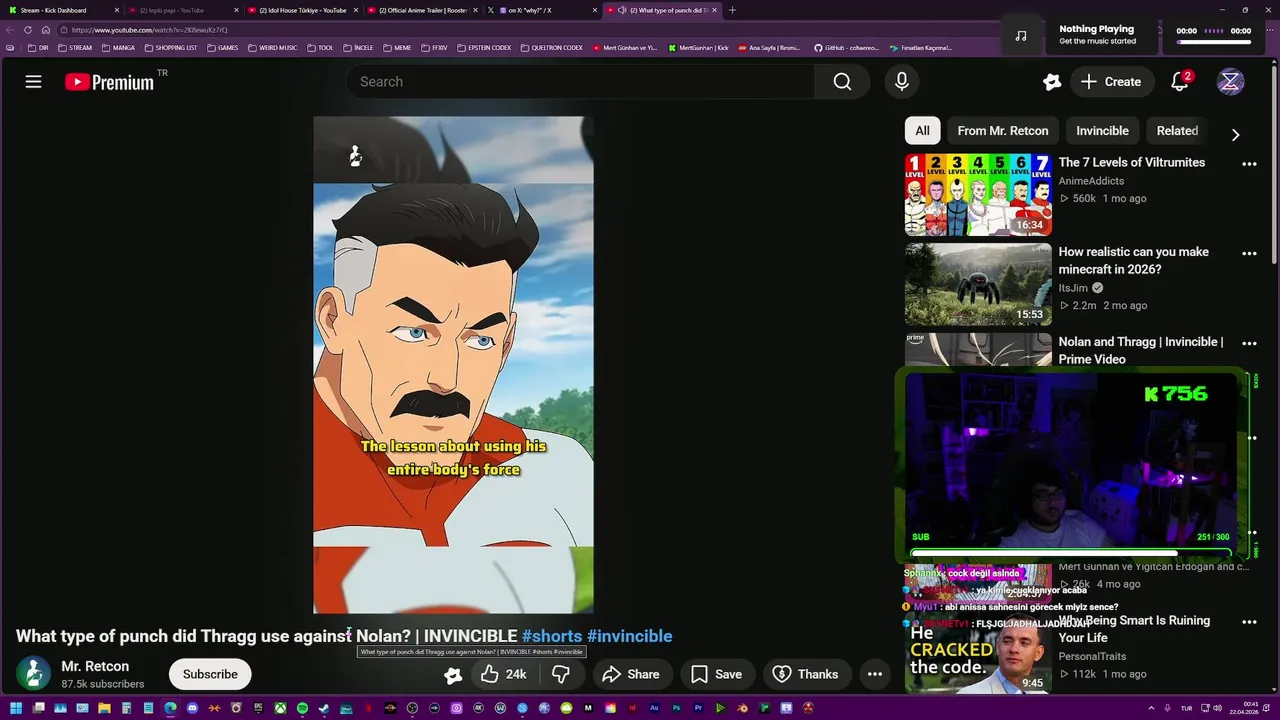Go back with the browser back arrow

click(x=10, y=30)
